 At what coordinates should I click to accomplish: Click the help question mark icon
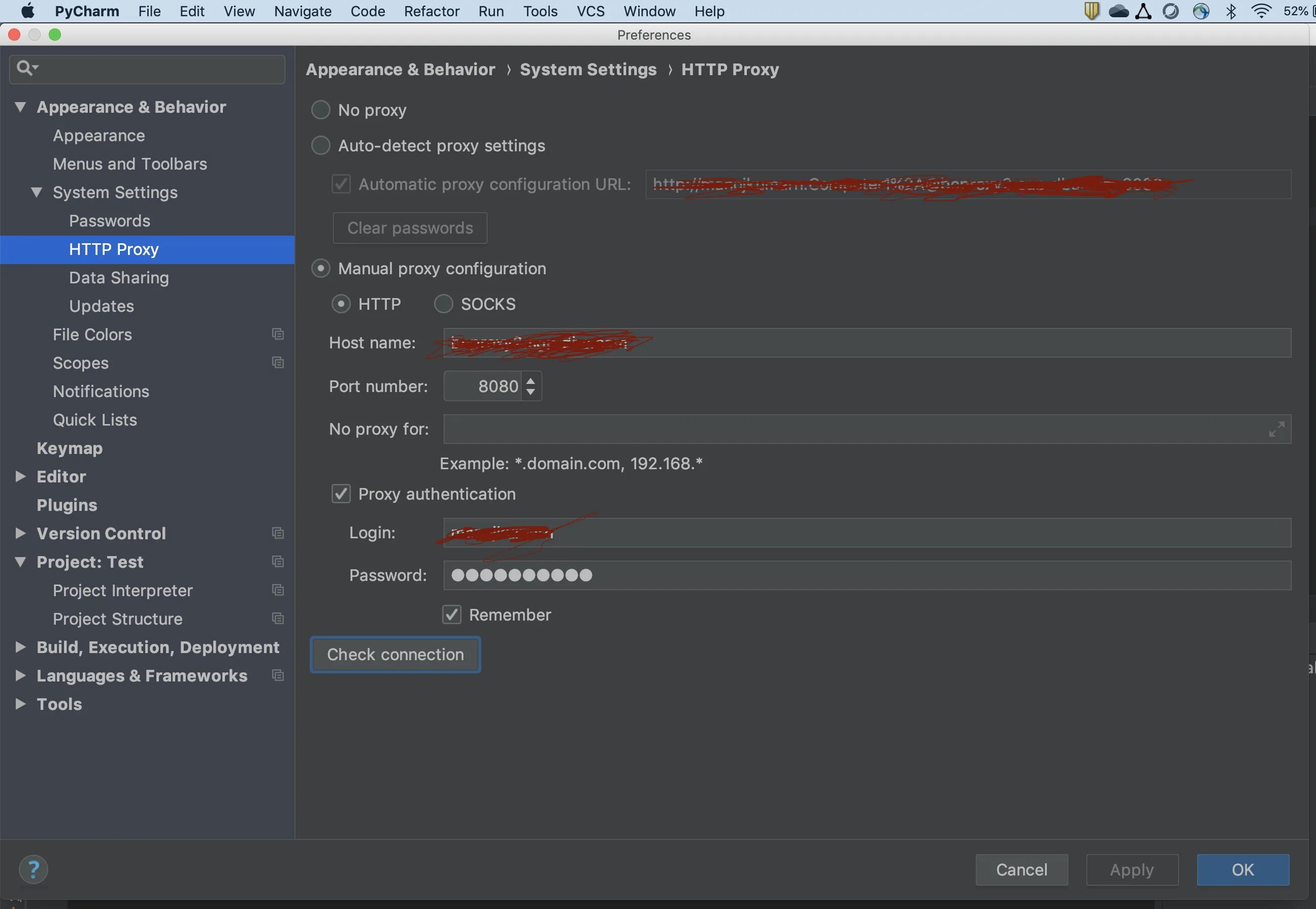[x=33, y=869]
